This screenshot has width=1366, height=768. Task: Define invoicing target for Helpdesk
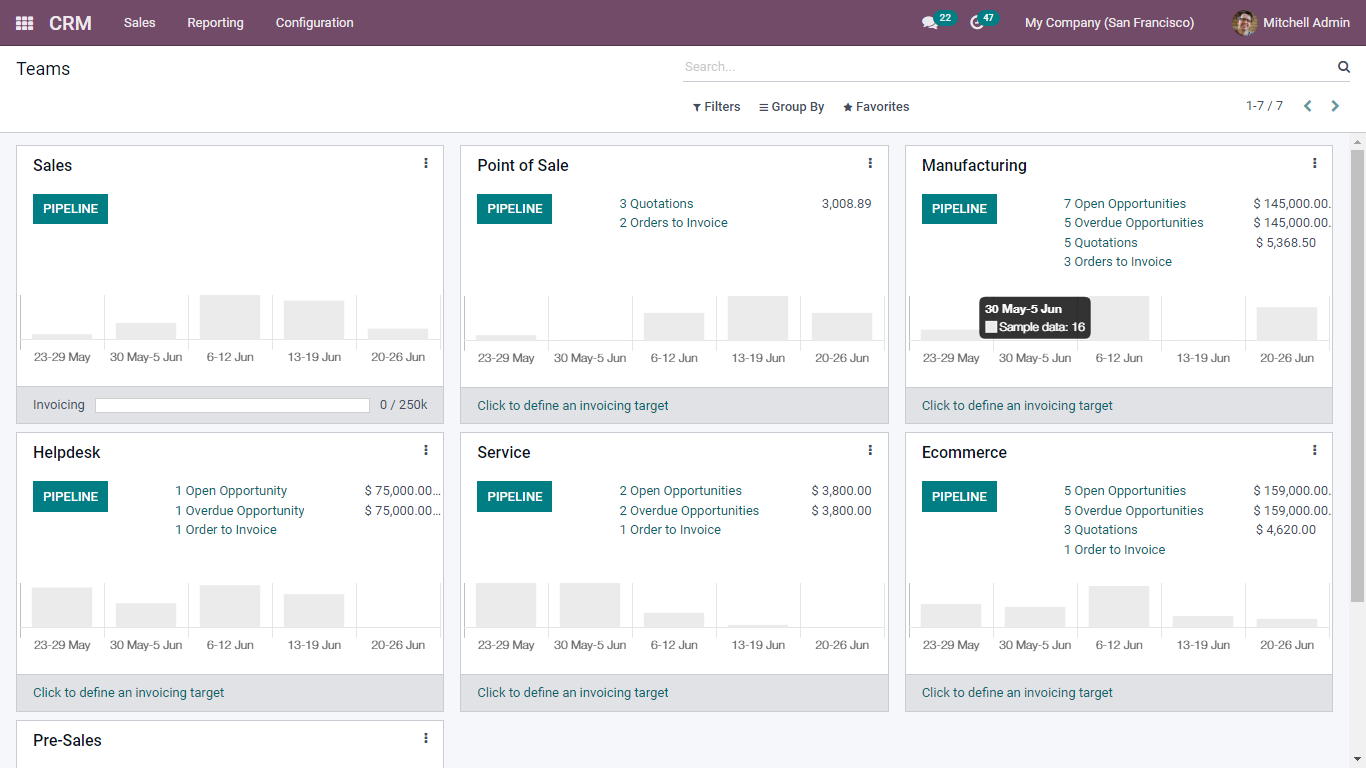(x=129, y=693)
